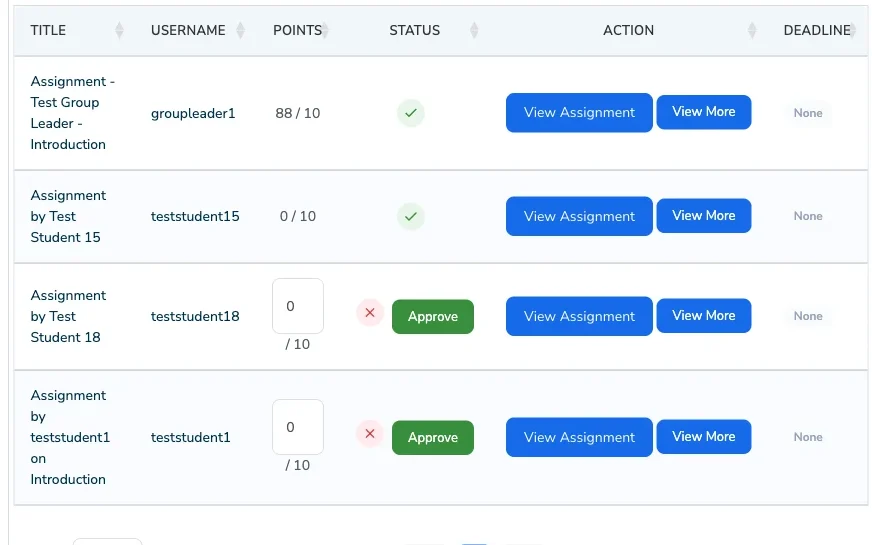872x545 pixels.
Task: Click green checkmark status for teststudent15
Action: click(411, 216)
